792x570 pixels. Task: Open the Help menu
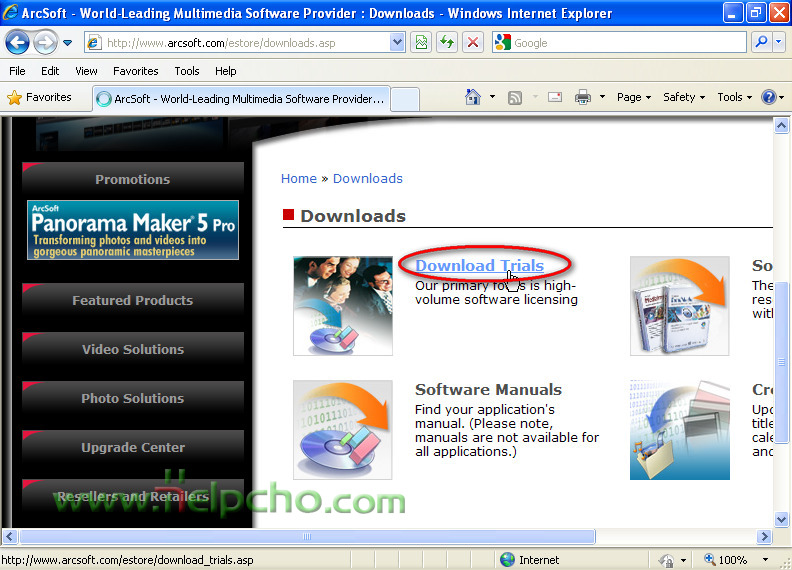pos(225,71)
